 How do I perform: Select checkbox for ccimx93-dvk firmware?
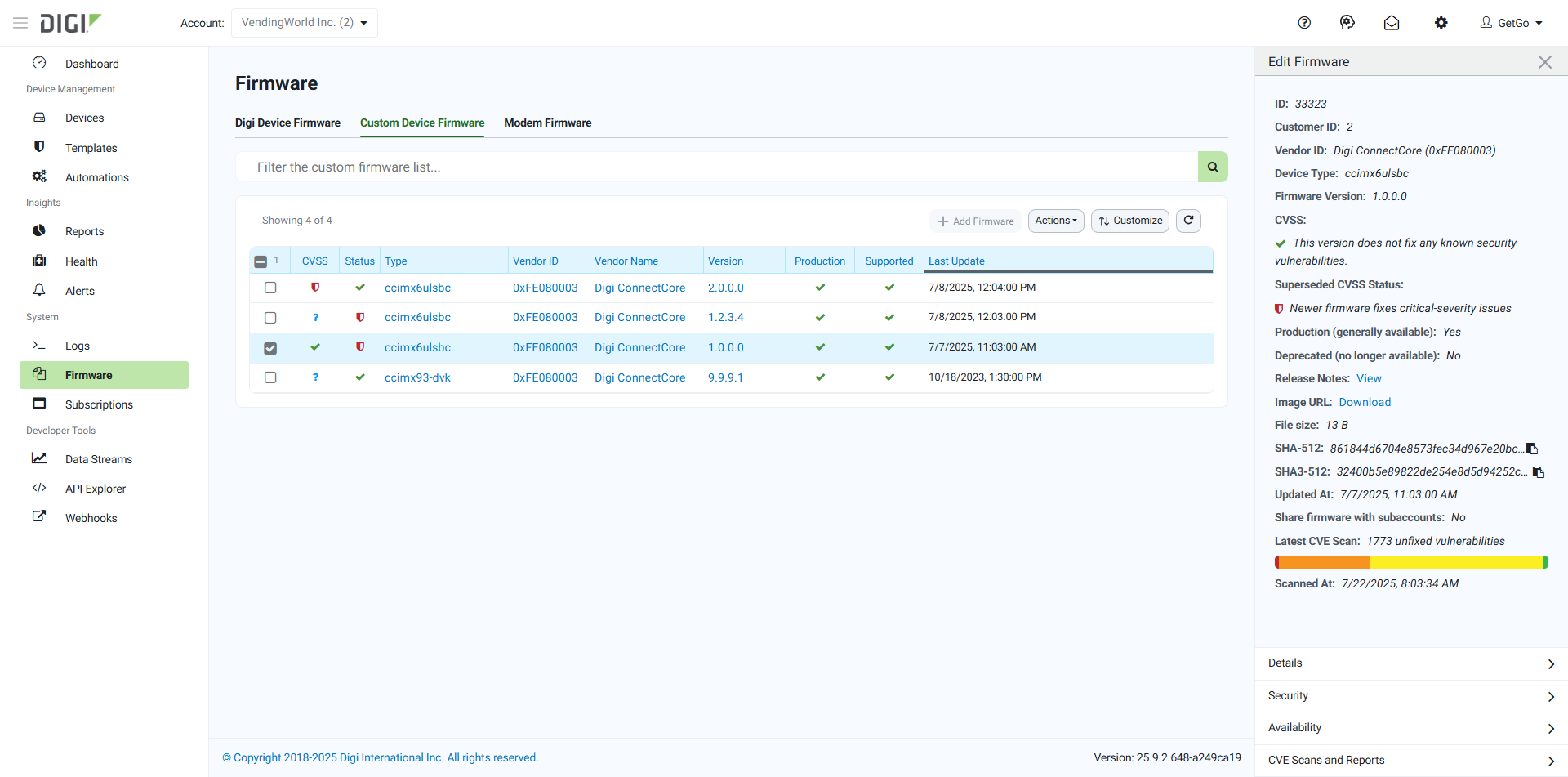point(270,377)
